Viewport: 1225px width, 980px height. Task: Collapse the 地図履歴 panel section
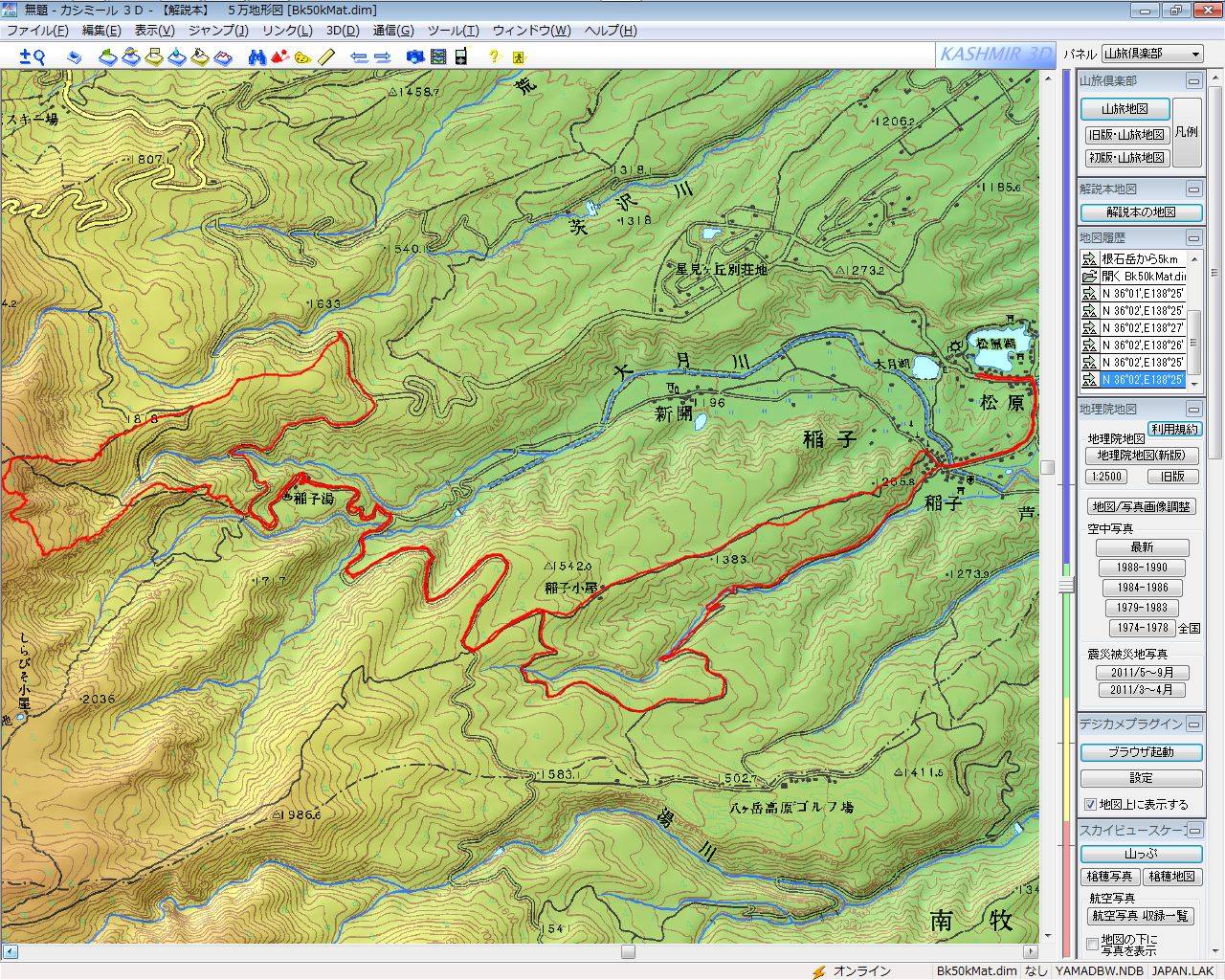point(1192,237)
